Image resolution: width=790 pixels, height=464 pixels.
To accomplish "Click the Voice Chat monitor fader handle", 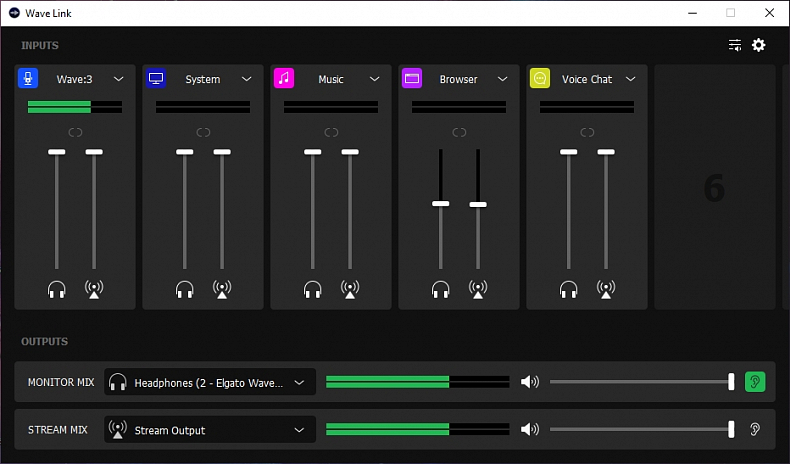I will [568, 152].
